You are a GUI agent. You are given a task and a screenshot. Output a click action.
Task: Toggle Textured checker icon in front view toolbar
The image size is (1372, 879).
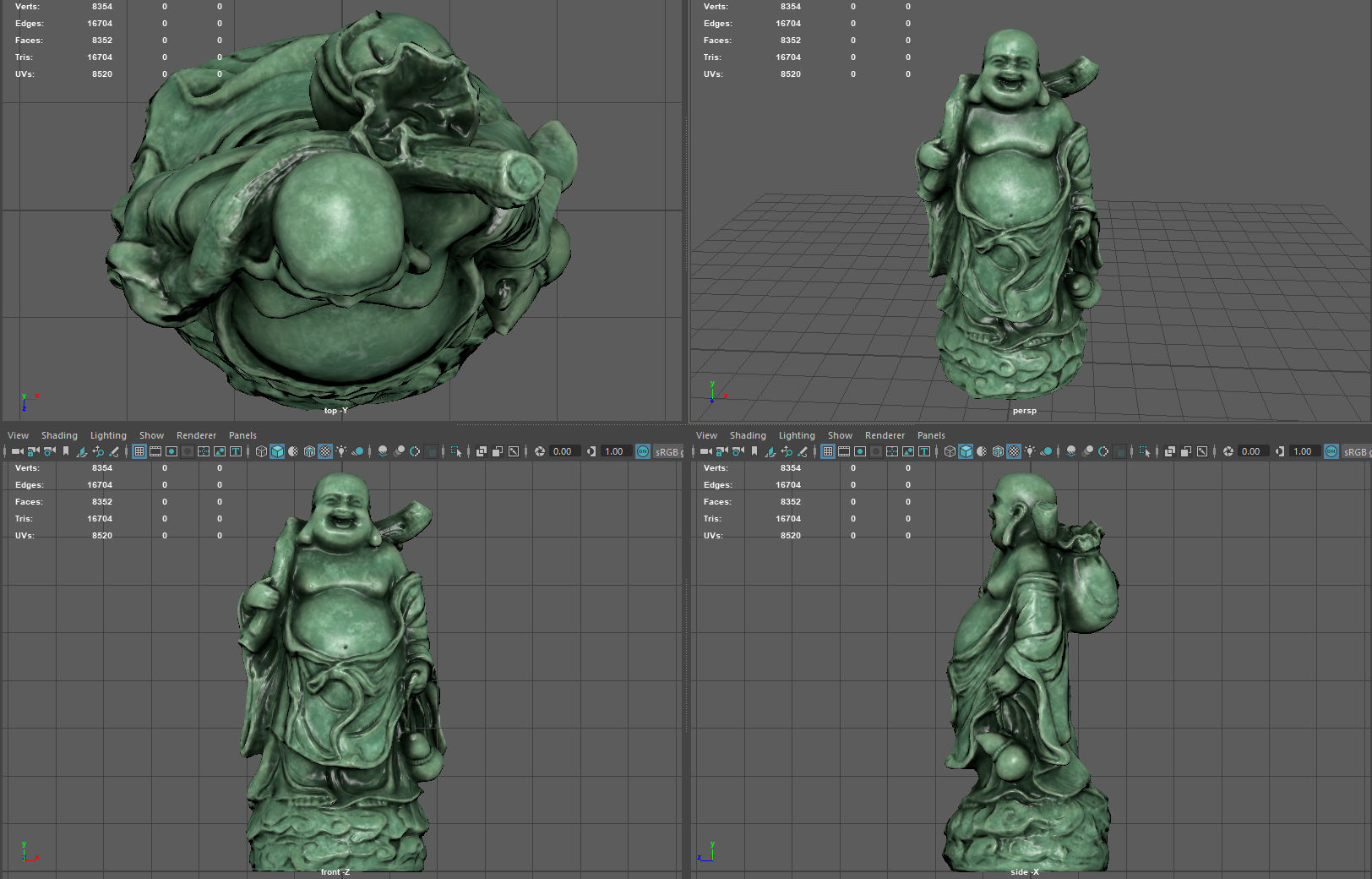tap(325, 451)
